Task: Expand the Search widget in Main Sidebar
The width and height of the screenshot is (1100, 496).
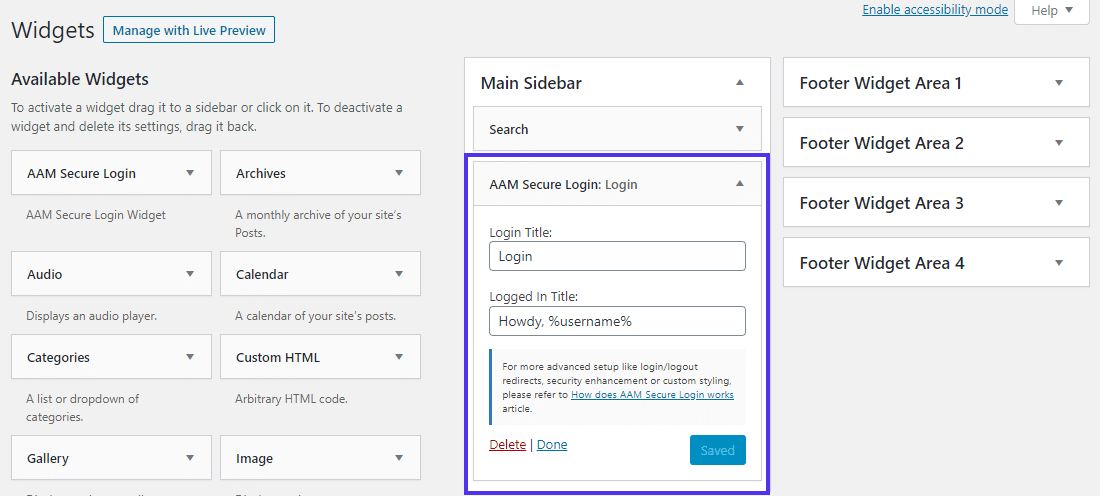Action: [x=740, y=129]
